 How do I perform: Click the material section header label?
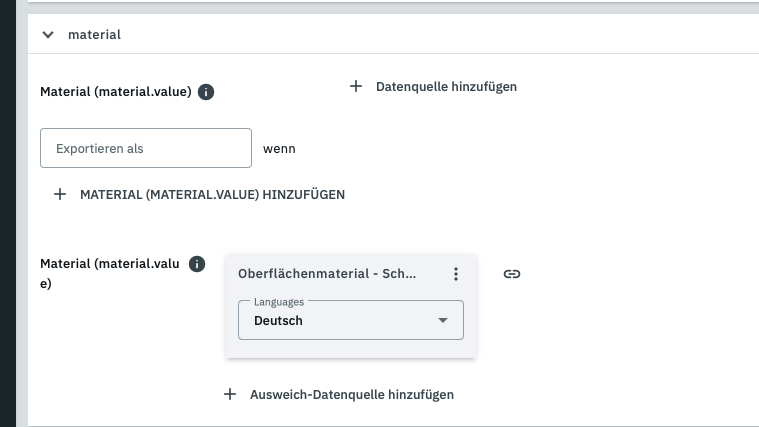(x=94, y=35)
